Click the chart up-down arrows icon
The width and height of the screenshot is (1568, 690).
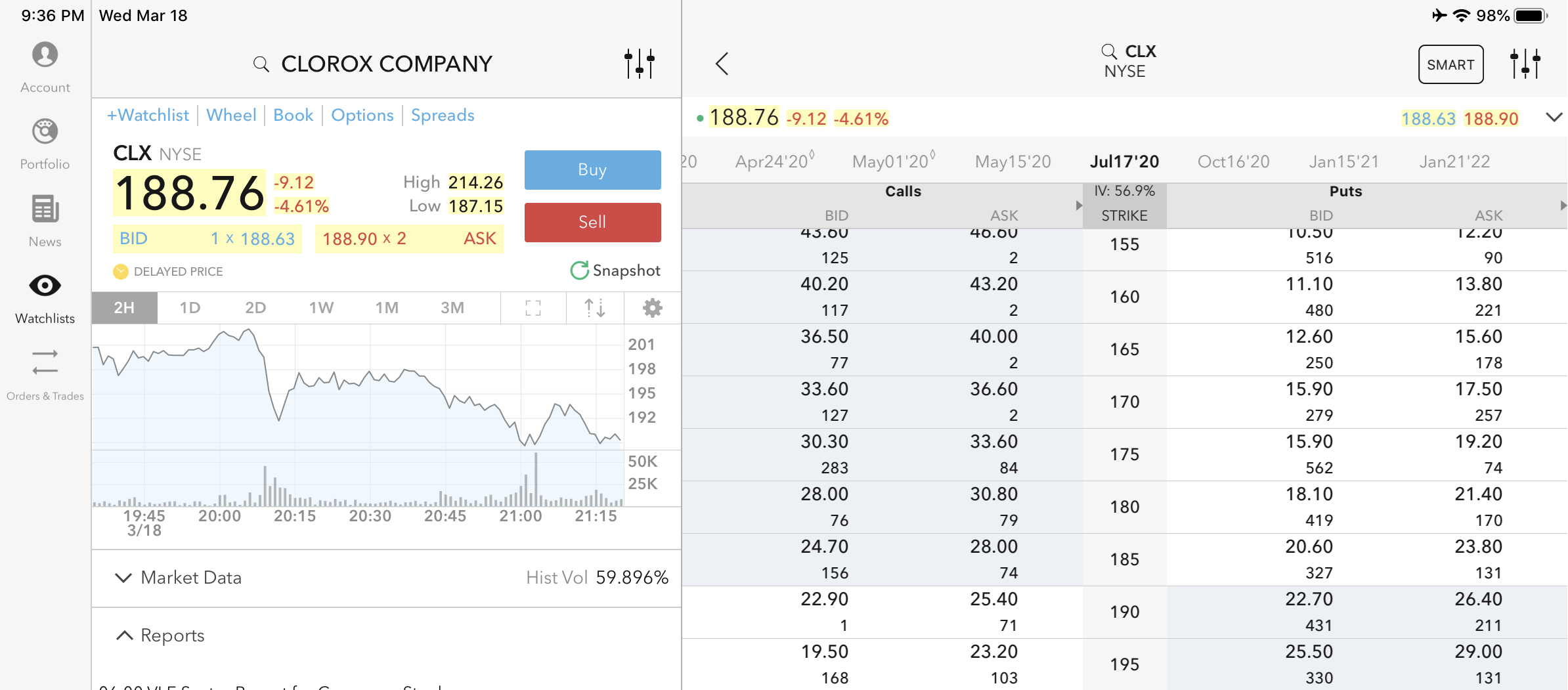pos(594,308)
